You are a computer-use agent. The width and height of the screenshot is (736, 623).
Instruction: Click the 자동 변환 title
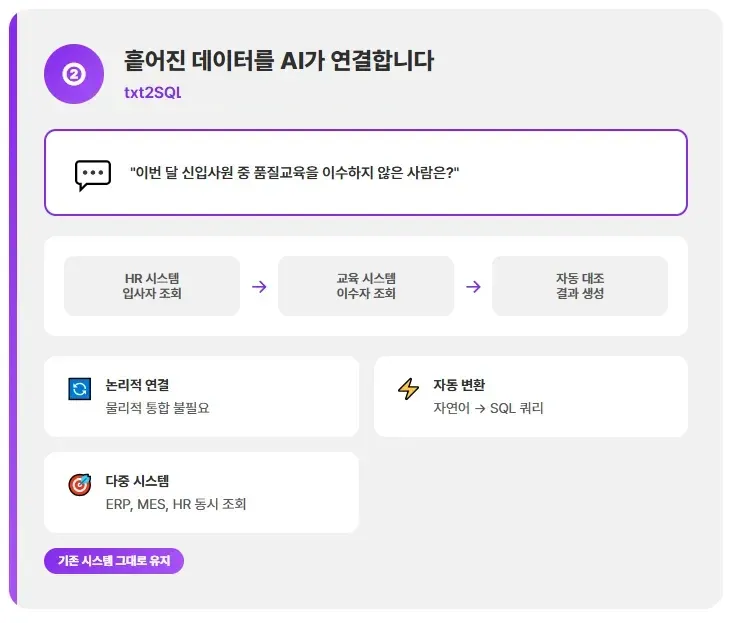pyautogui.click(x=459, y=385)
